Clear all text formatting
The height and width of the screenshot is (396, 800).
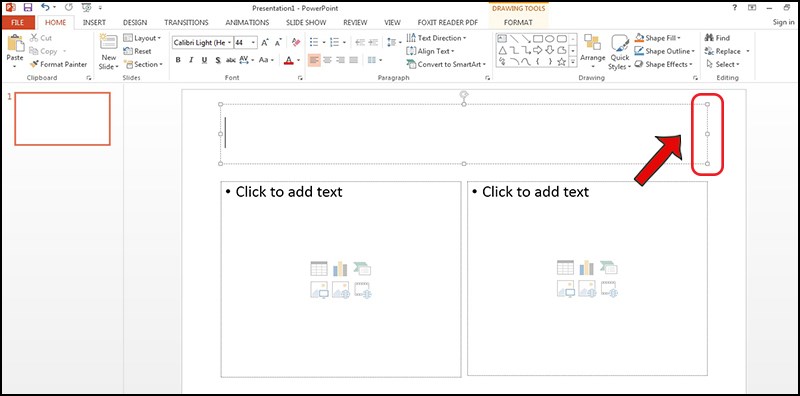point(295,43)
